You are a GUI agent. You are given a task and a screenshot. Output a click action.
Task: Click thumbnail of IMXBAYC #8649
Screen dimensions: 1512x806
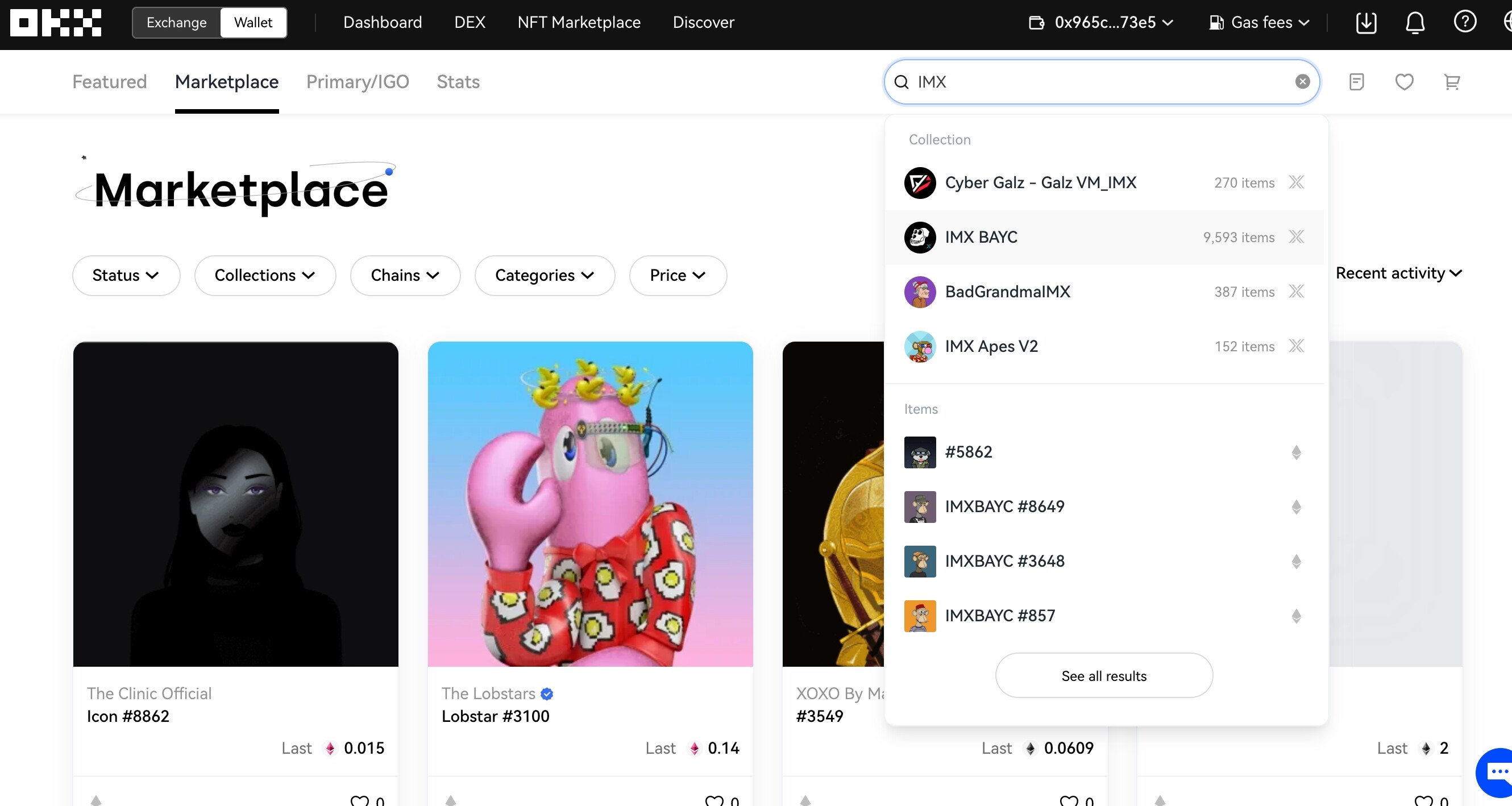point(920,506)
